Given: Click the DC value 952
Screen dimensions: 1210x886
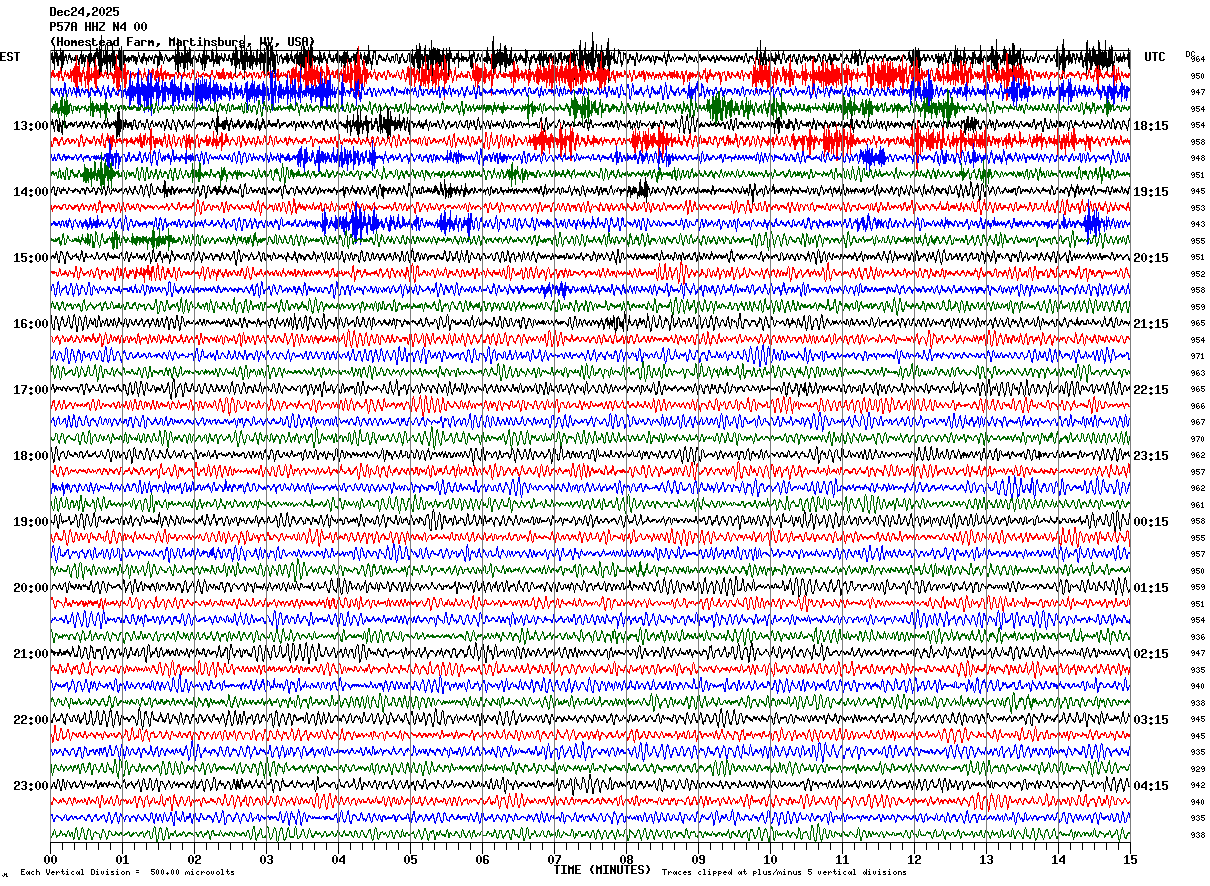Looking at the screenshot, I should pos(1197,274).
